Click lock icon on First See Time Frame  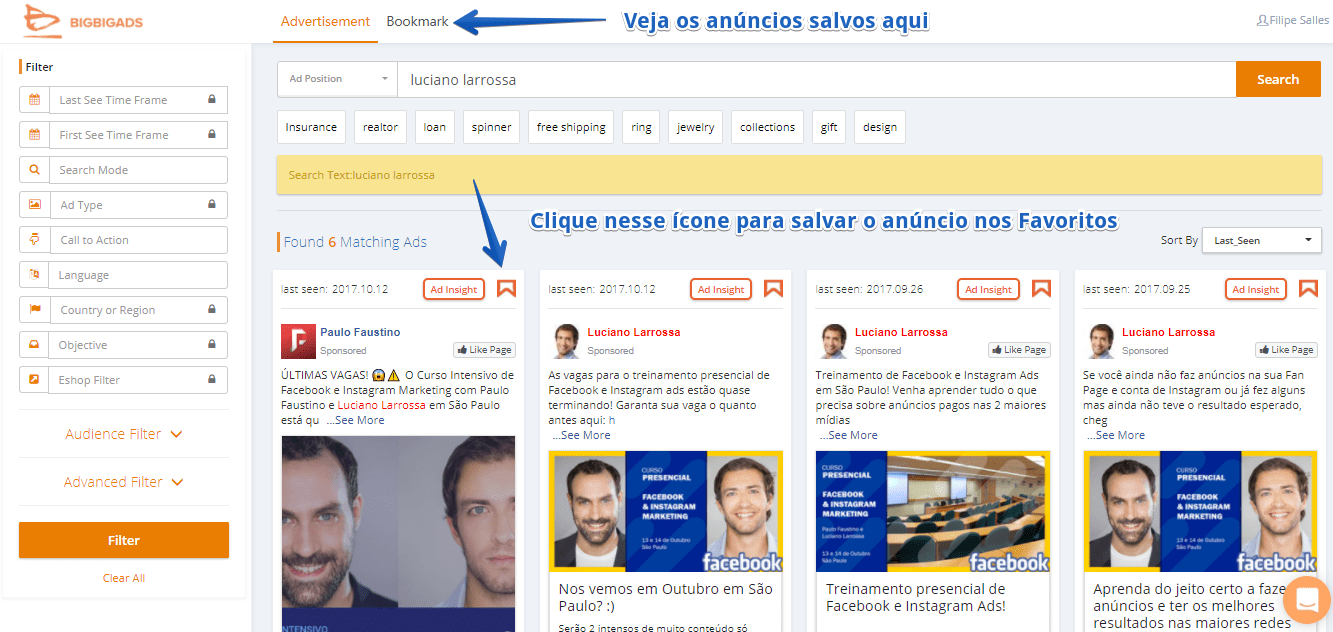[212, 135]
